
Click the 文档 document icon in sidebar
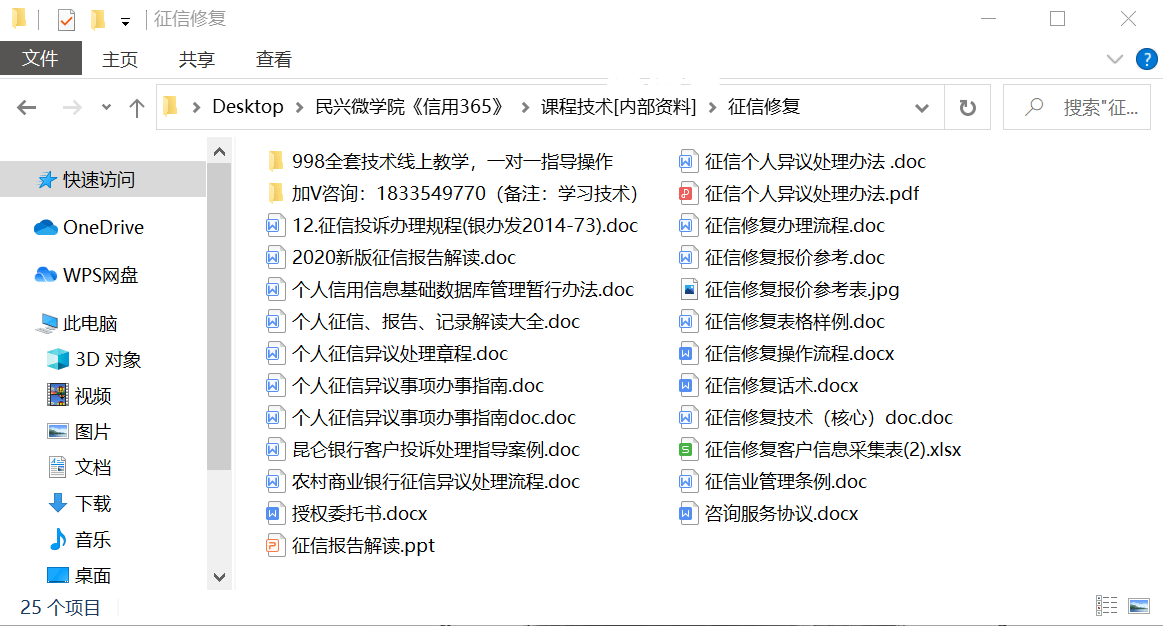(x=58, y=467)
